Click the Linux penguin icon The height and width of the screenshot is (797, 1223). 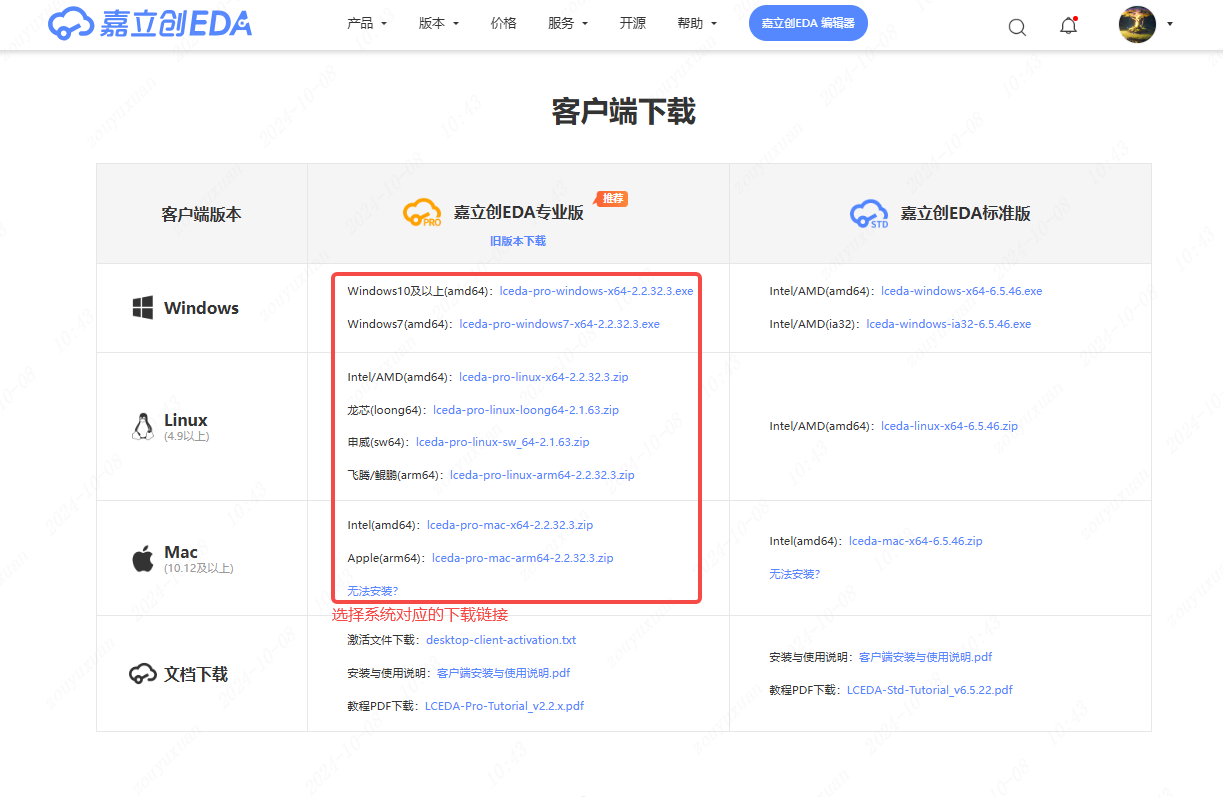(142, 426)
